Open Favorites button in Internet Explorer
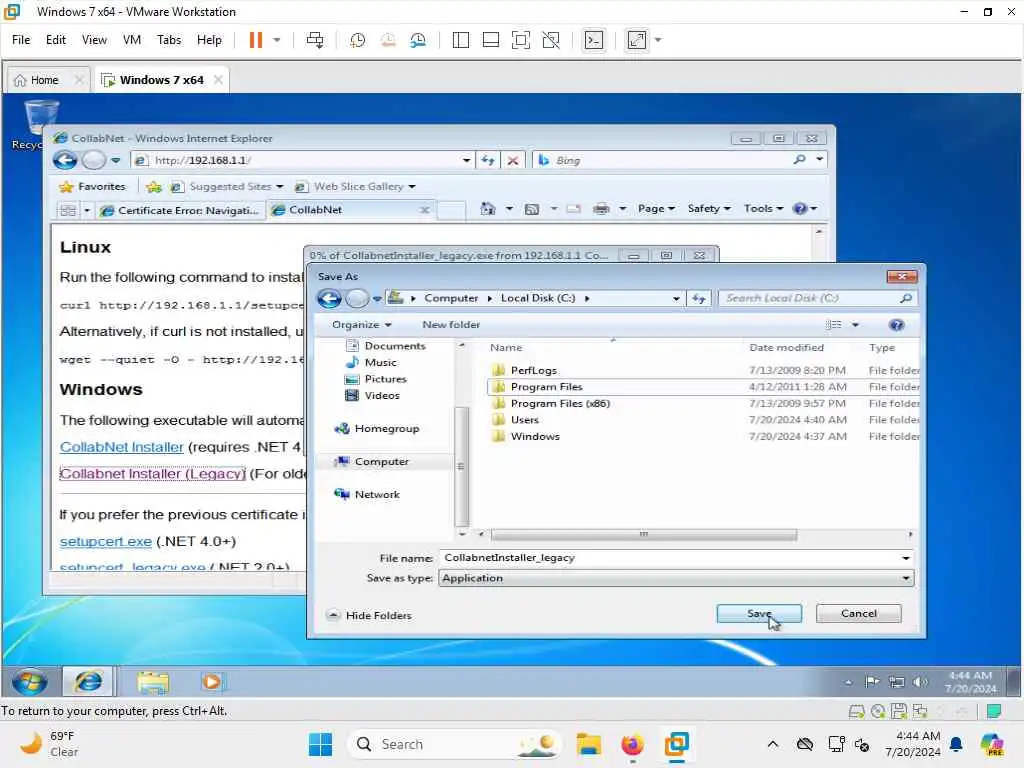 [92, 187]
